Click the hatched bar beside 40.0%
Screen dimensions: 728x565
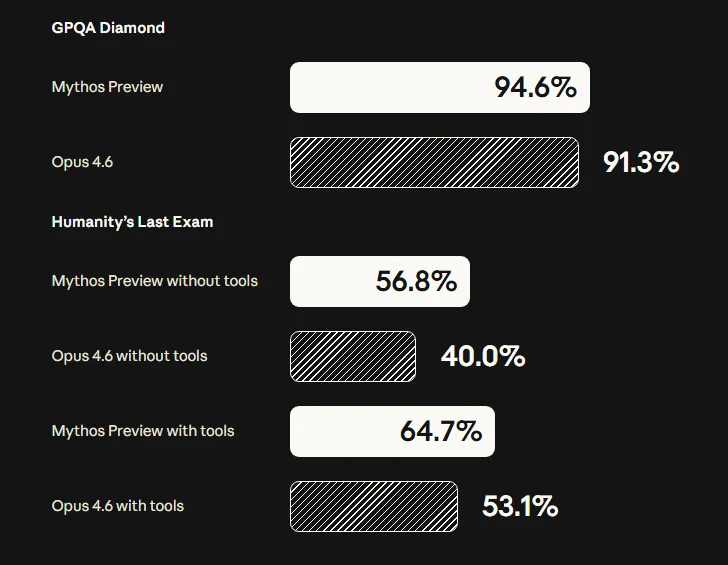(x=353, y=357)
